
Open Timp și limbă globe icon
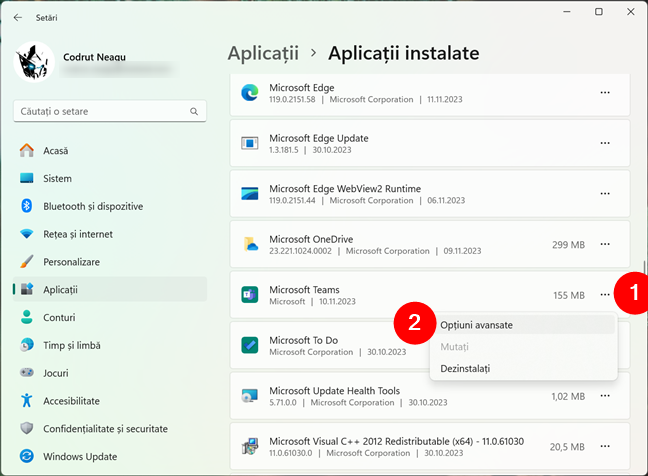pos(27,345)
